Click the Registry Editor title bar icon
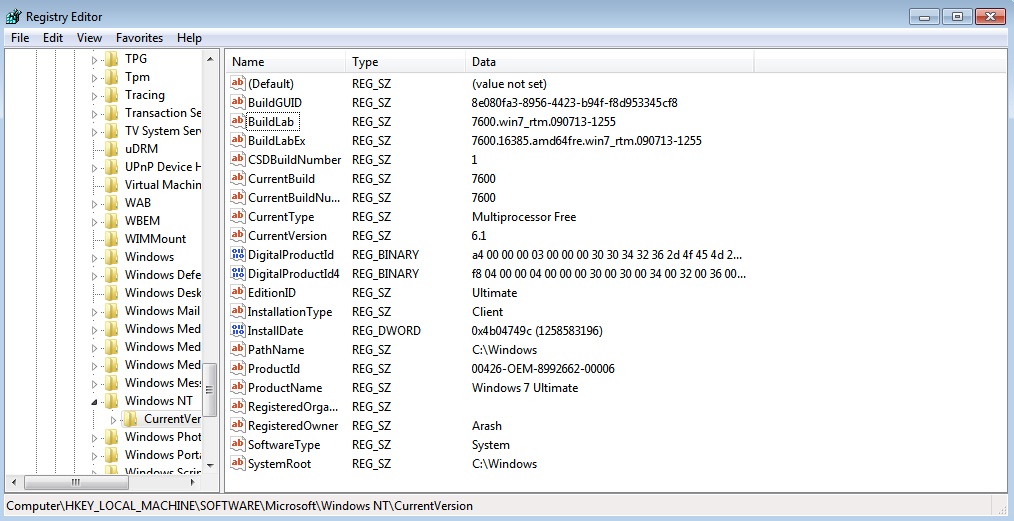 pyautogui.click(x=13, y=16)
